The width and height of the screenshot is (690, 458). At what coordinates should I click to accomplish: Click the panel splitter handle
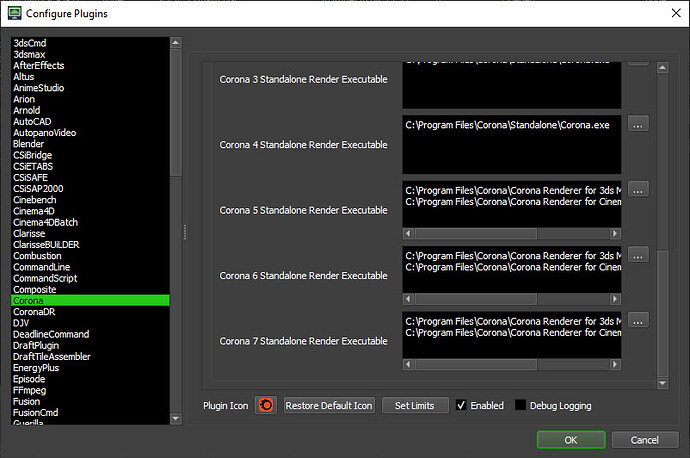click(185, 232)
